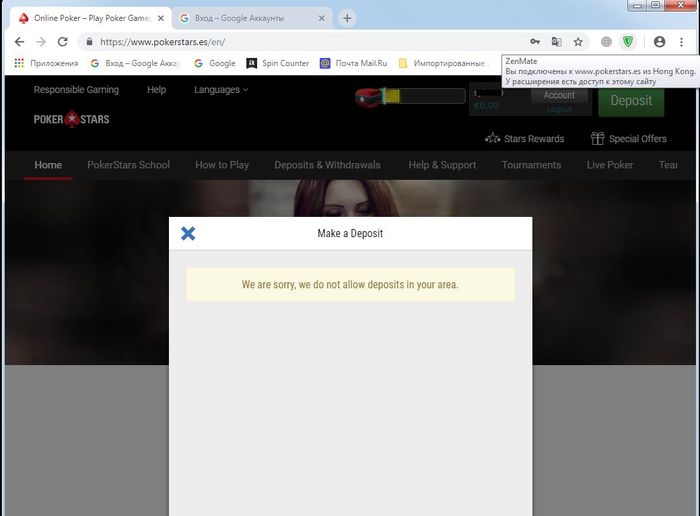Open the Почта Mail.Ru bookmark

[354, 63]
